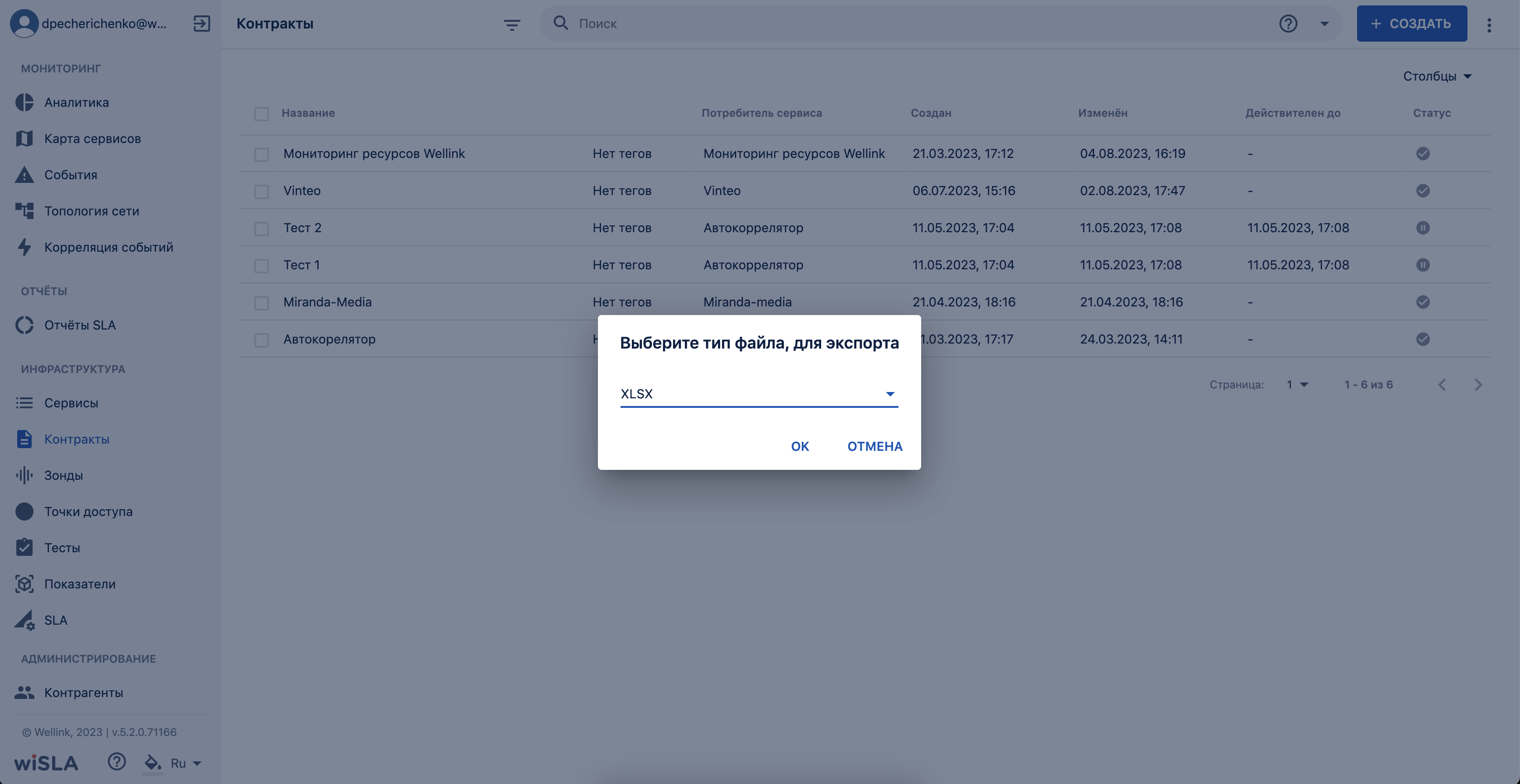This screenshot has height=784, width=1520.
Task: Open the filter icon next to Контракты
Action: coord(511,24)
